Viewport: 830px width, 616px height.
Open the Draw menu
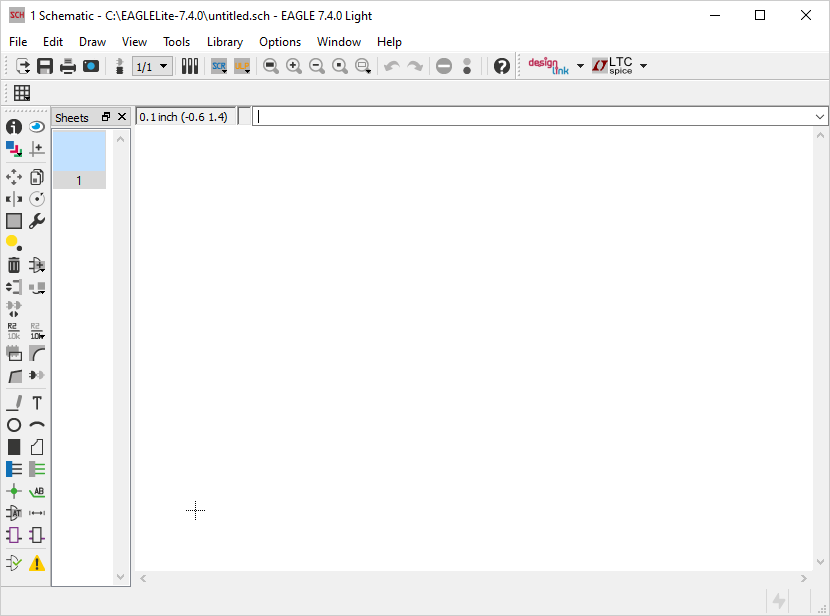point(92,42)
